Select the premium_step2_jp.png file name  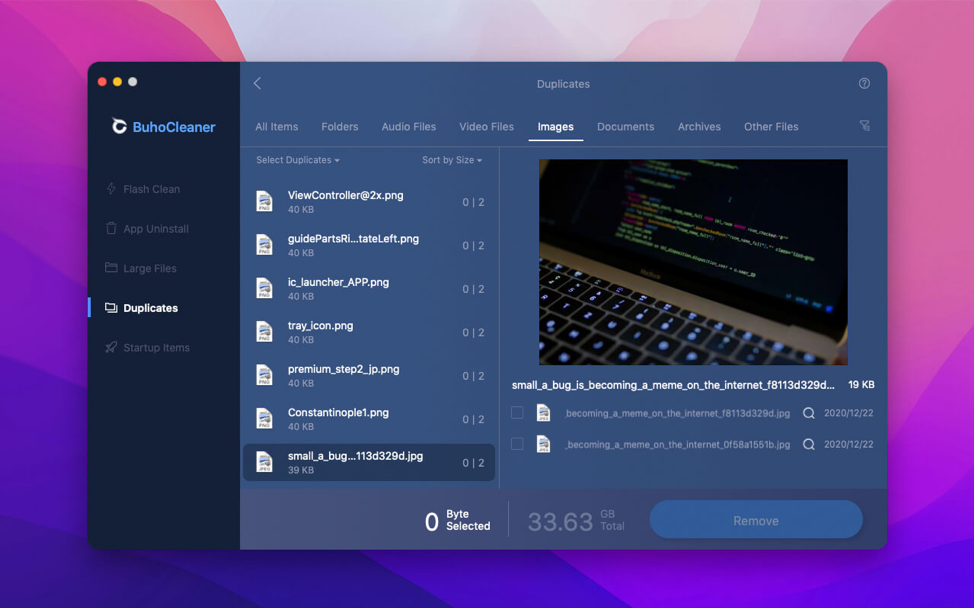coord(344,369)
